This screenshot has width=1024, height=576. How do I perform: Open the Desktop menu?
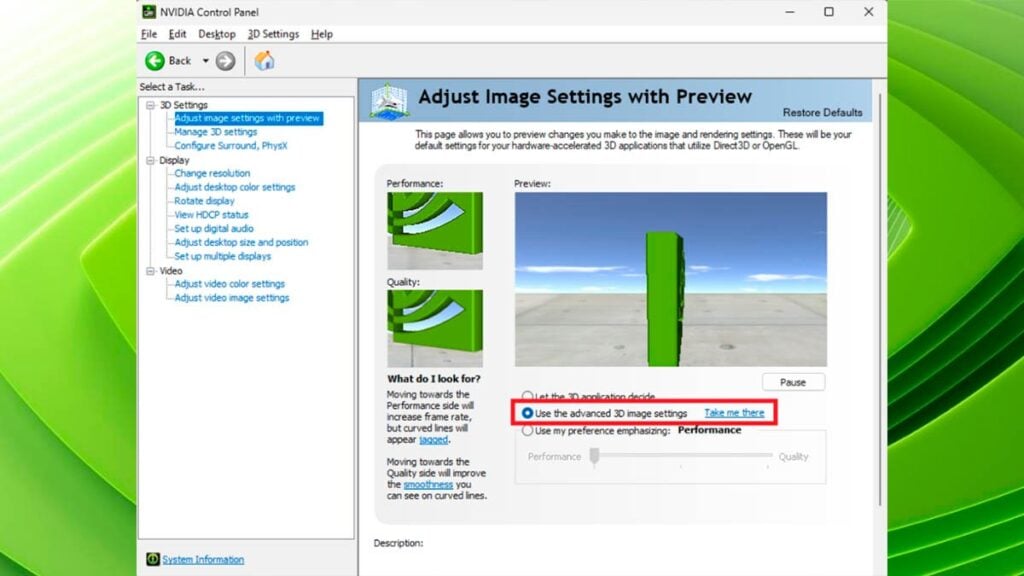click(217, 34)
